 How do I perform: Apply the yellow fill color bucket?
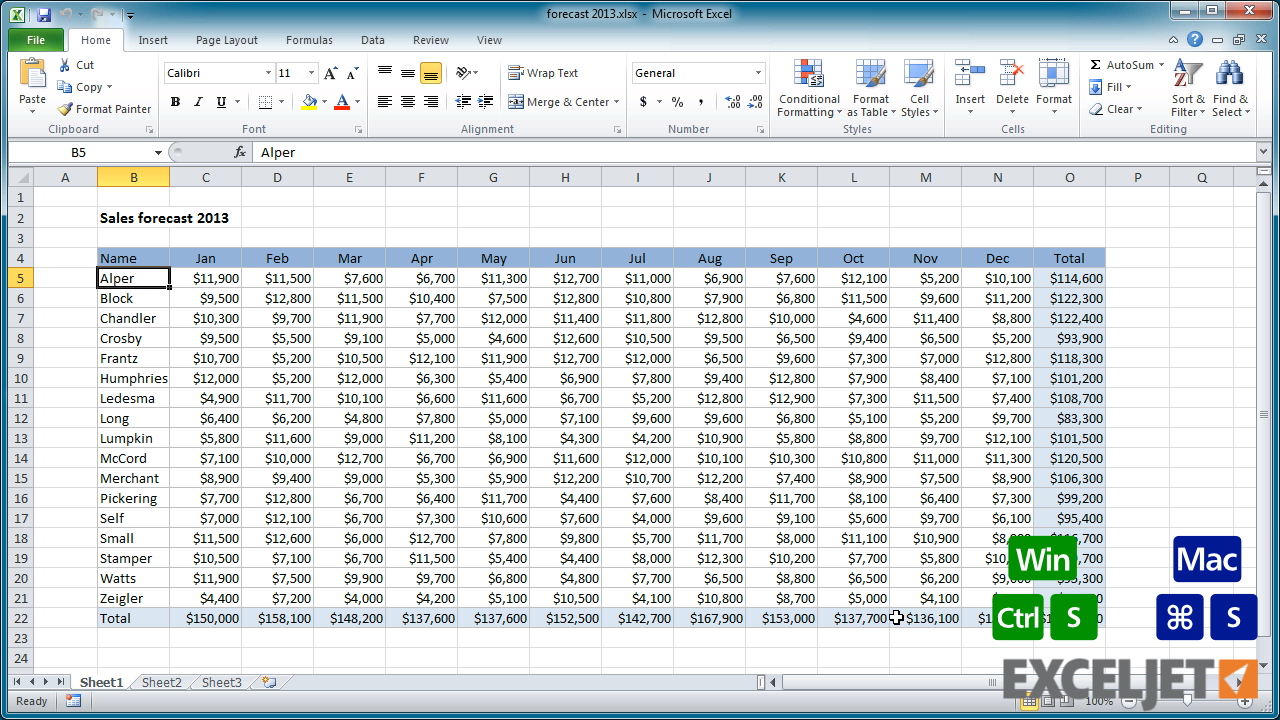point(309,102)
